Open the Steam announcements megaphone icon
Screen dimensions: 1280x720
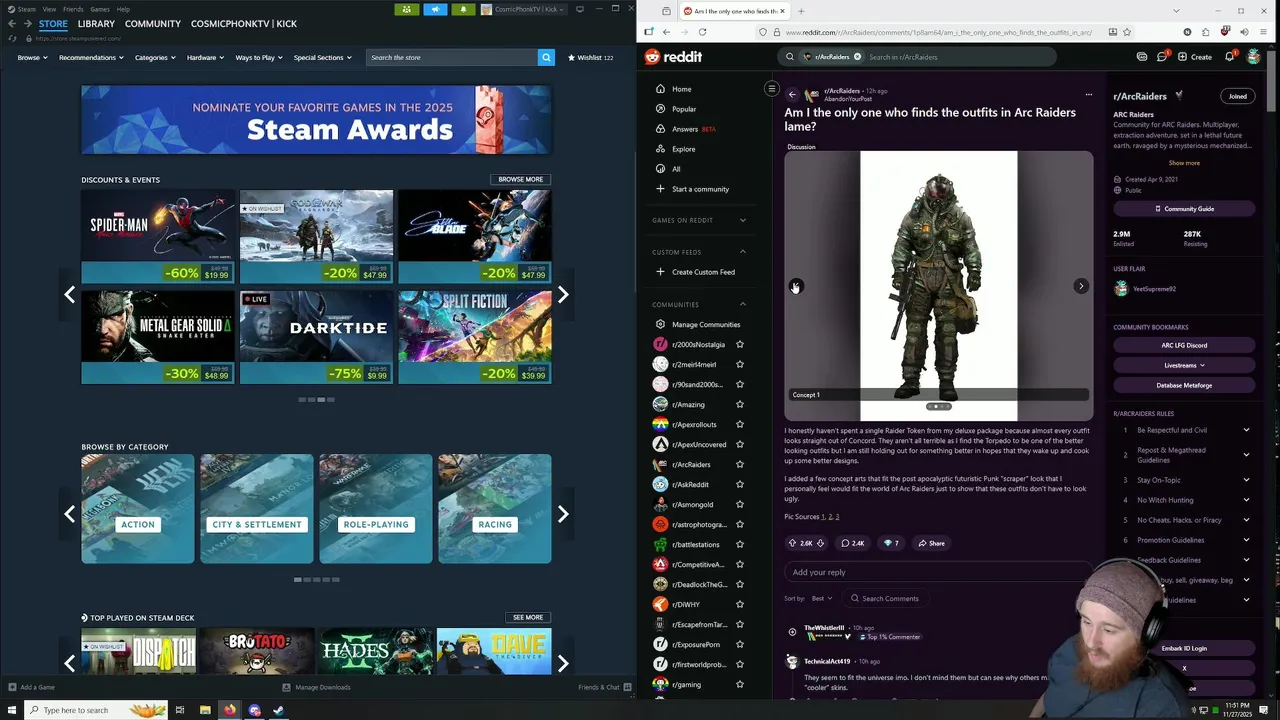pyautogui.click(x=435, y=9)
